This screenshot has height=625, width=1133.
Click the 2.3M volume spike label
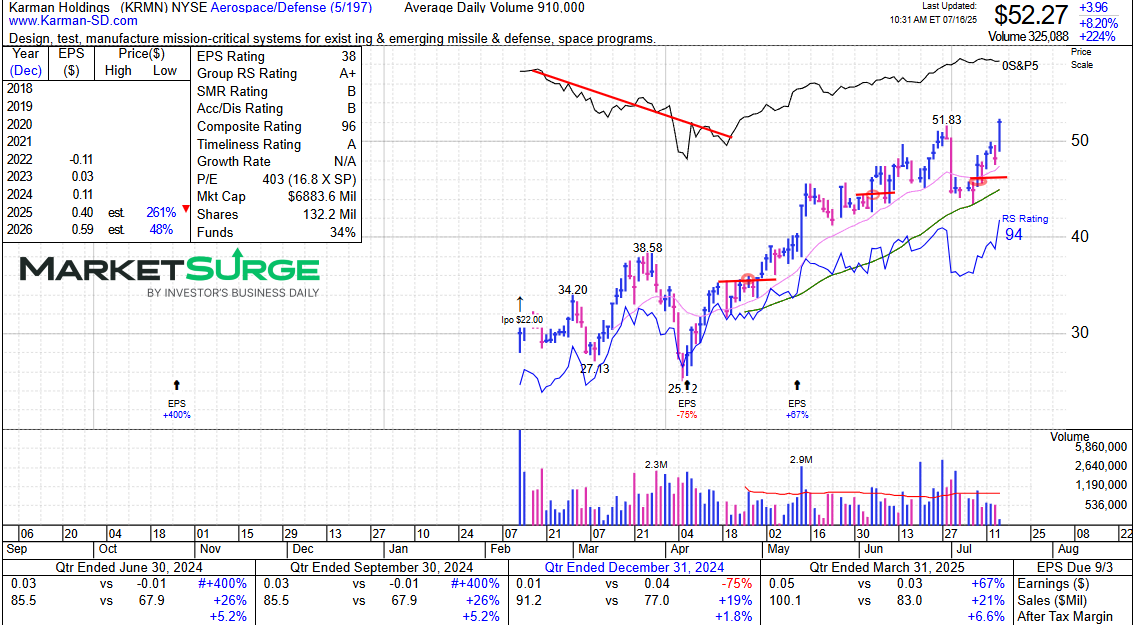[x=655, y=465]
